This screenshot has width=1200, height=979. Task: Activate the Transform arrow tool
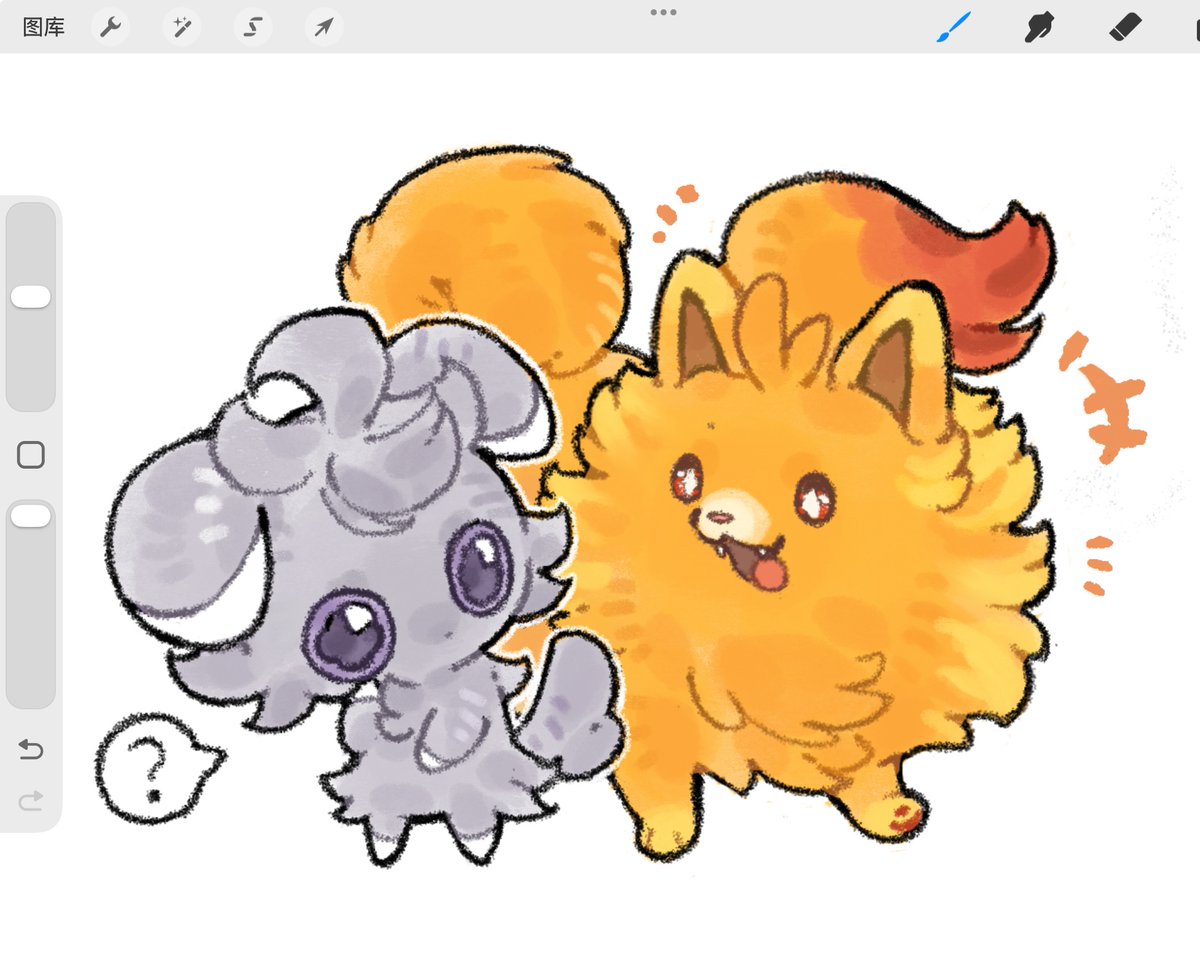coord(322,27)
